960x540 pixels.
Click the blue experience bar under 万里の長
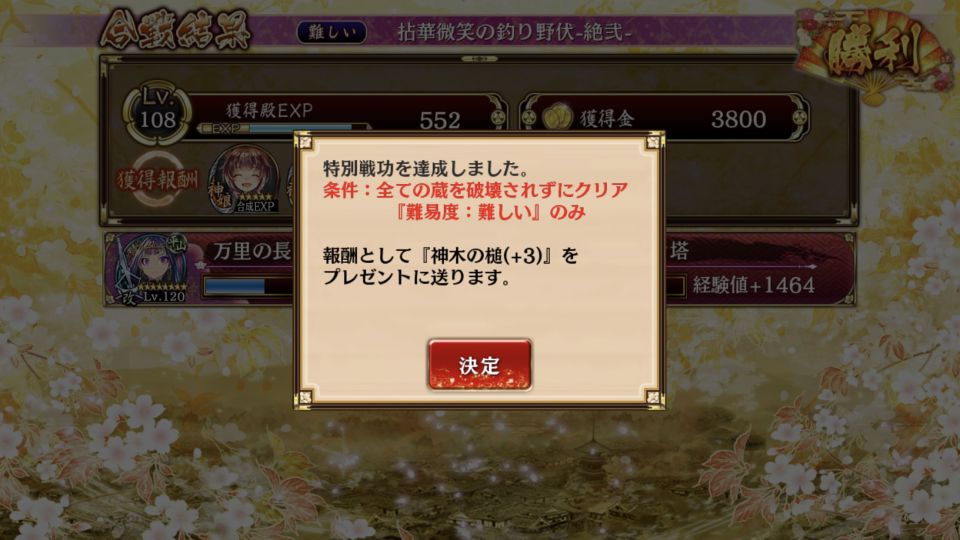click(x=249, y=287)
